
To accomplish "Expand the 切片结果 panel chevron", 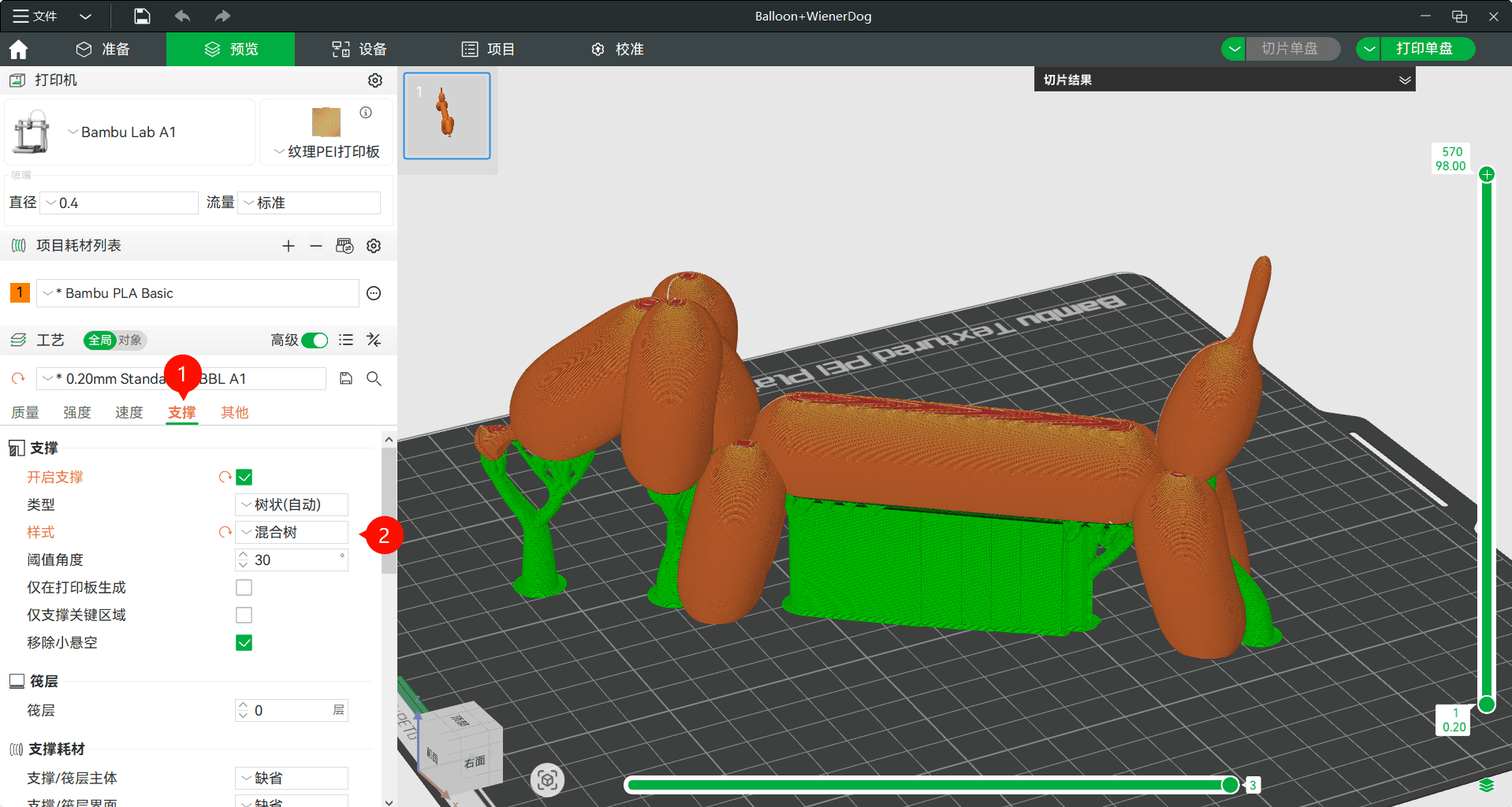I will pos(1405,80).
